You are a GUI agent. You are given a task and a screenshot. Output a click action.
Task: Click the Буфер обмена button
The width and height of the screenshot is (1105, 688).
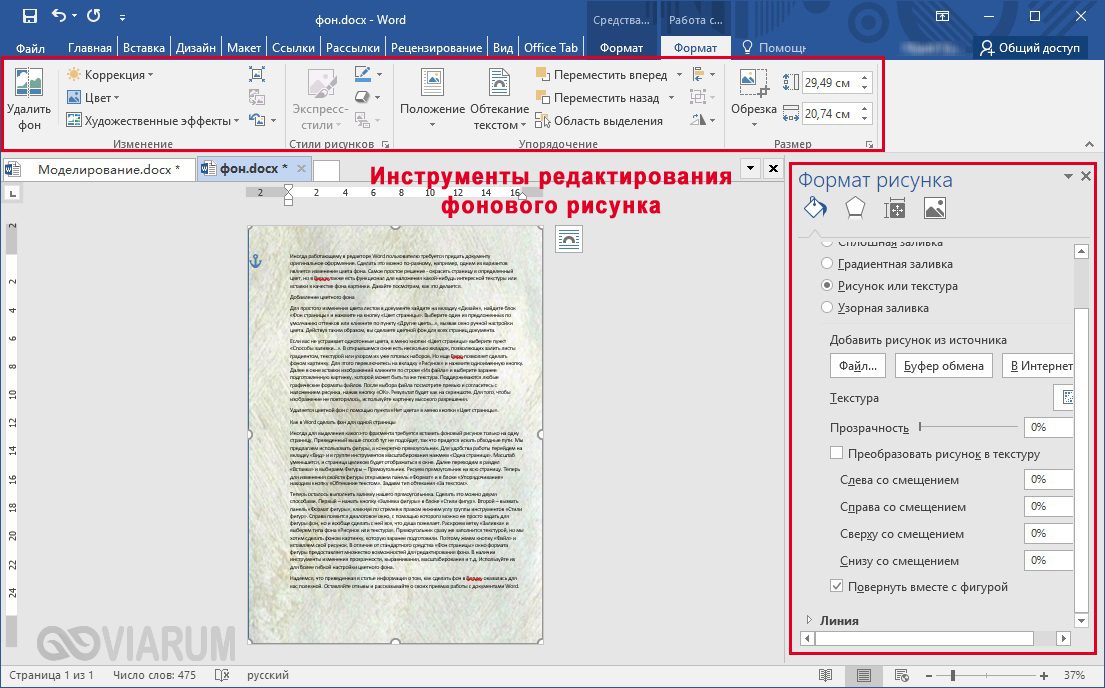click(x=944, y=365)
